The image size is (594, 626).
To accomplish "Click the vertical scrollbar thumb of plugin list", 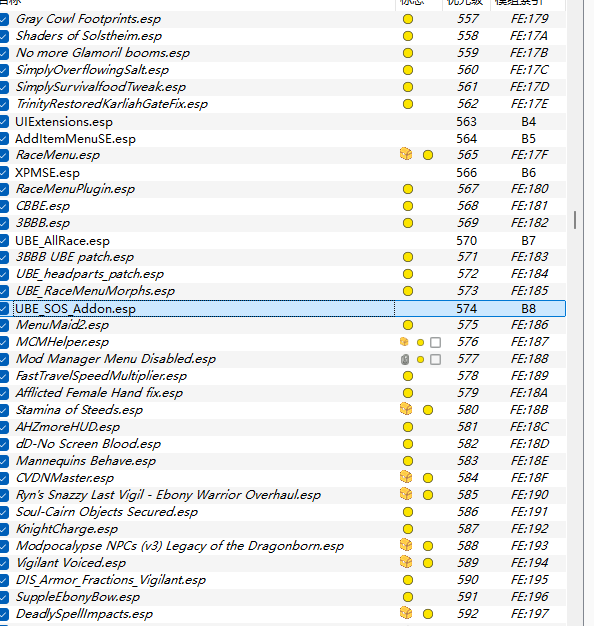I will [575, 220].
